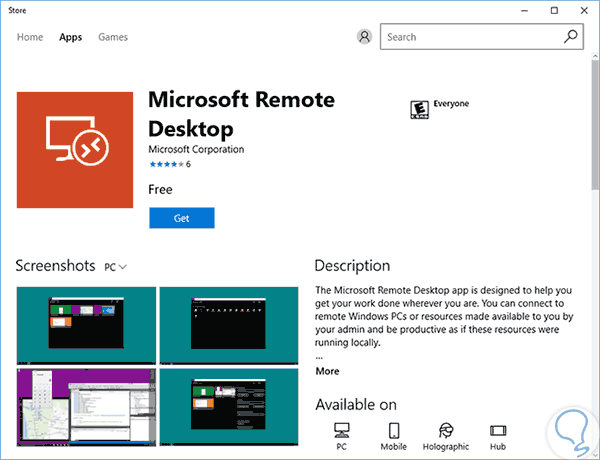This screenshot has width=600, height=460.
Task: Click the Holographic device icon
Action: pos(446,430)
